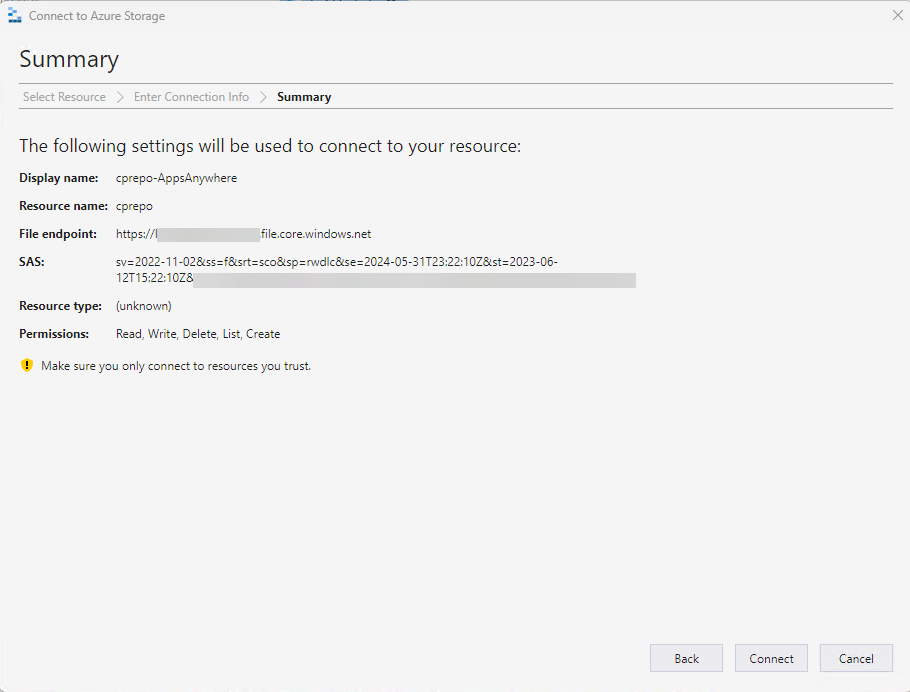Image resolution: width=910 pixels, height=692 pixels.
Task: Click the permissions list Read, Write, Delete
Action: click(x=198, y=334)
